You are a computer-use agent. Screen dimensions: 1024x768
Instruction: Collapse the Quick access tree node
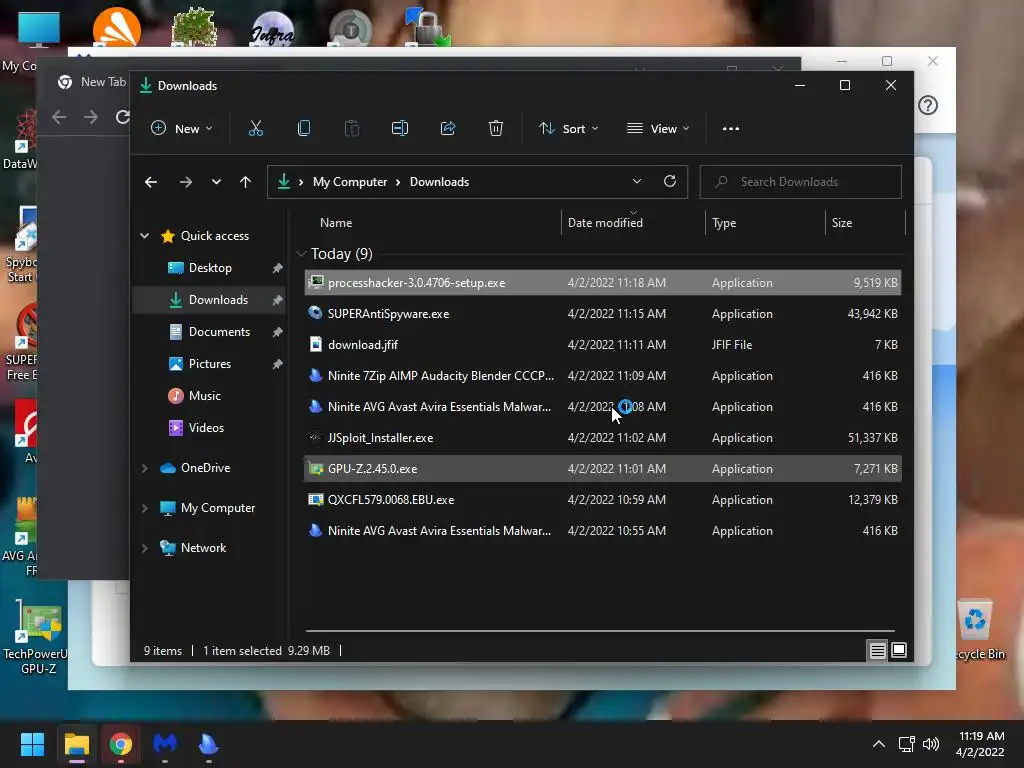pyautogui.click(x=144, y=236)
